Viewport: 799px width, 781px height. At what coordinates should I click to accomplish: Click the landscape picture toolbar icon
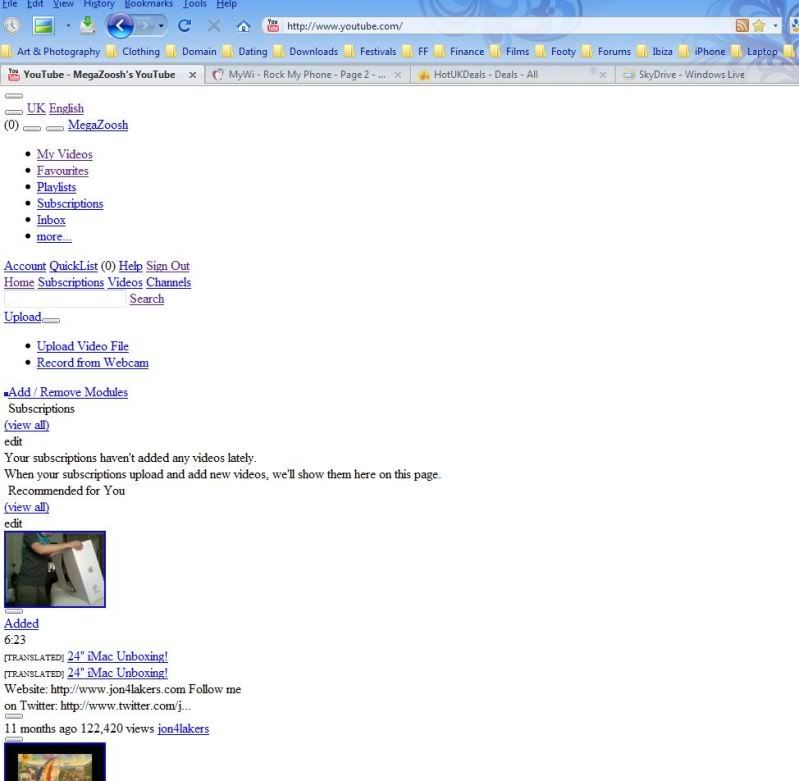click(x=43, y=25)
